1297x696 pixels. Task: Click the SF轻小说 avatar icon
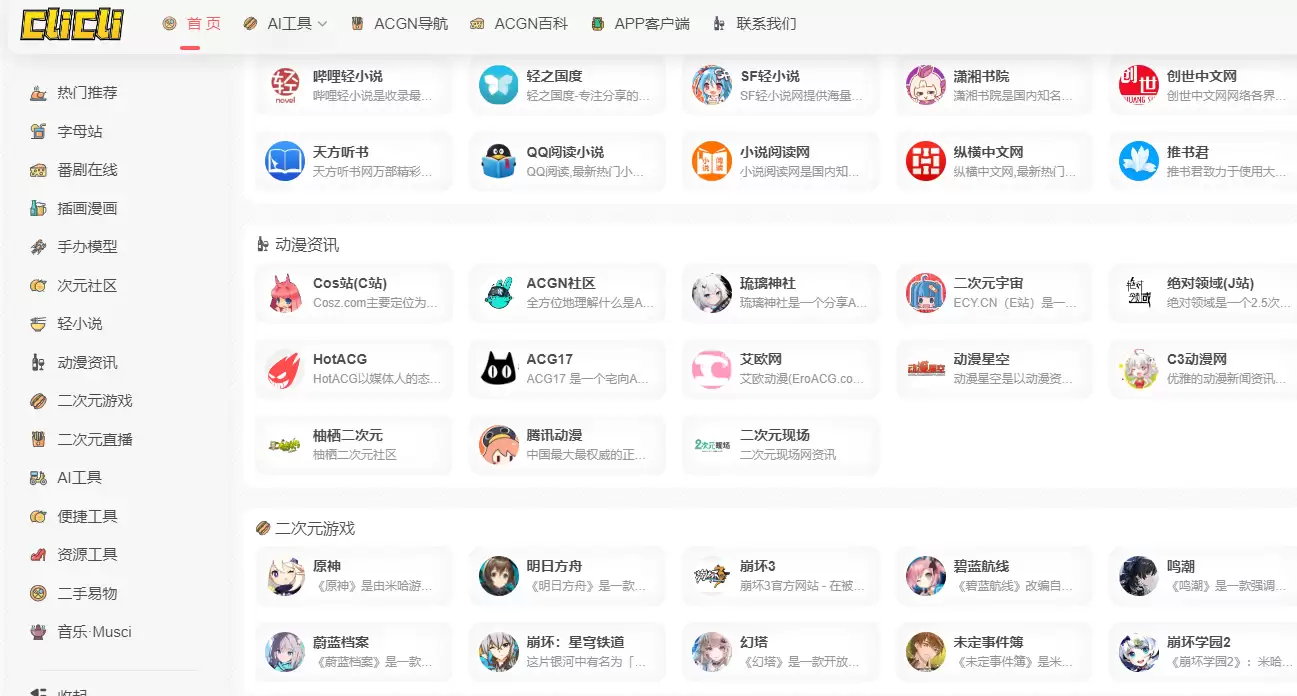click(x=712, y=85)
